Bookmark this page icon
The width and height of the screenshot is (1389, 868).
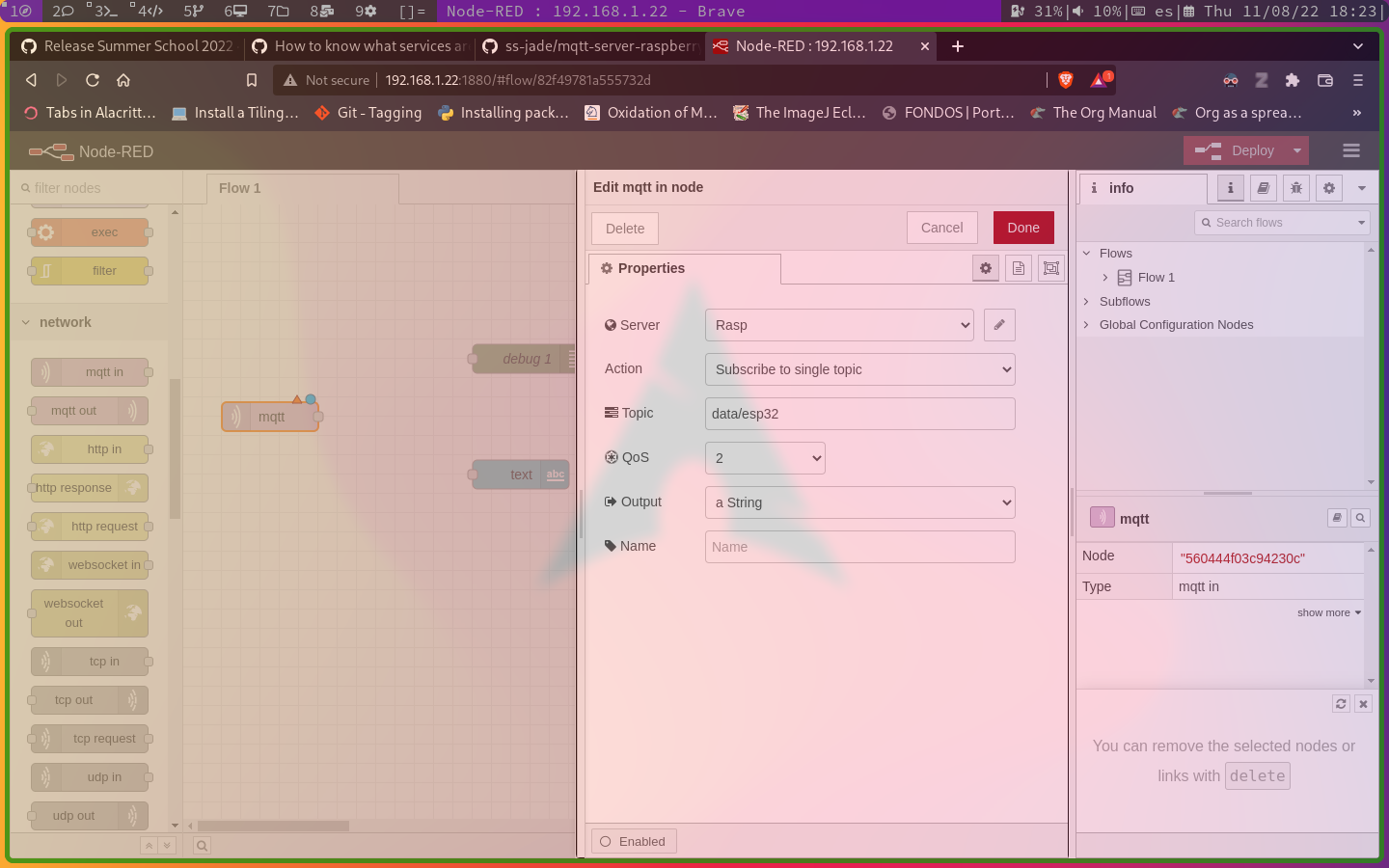pos(252,80)
